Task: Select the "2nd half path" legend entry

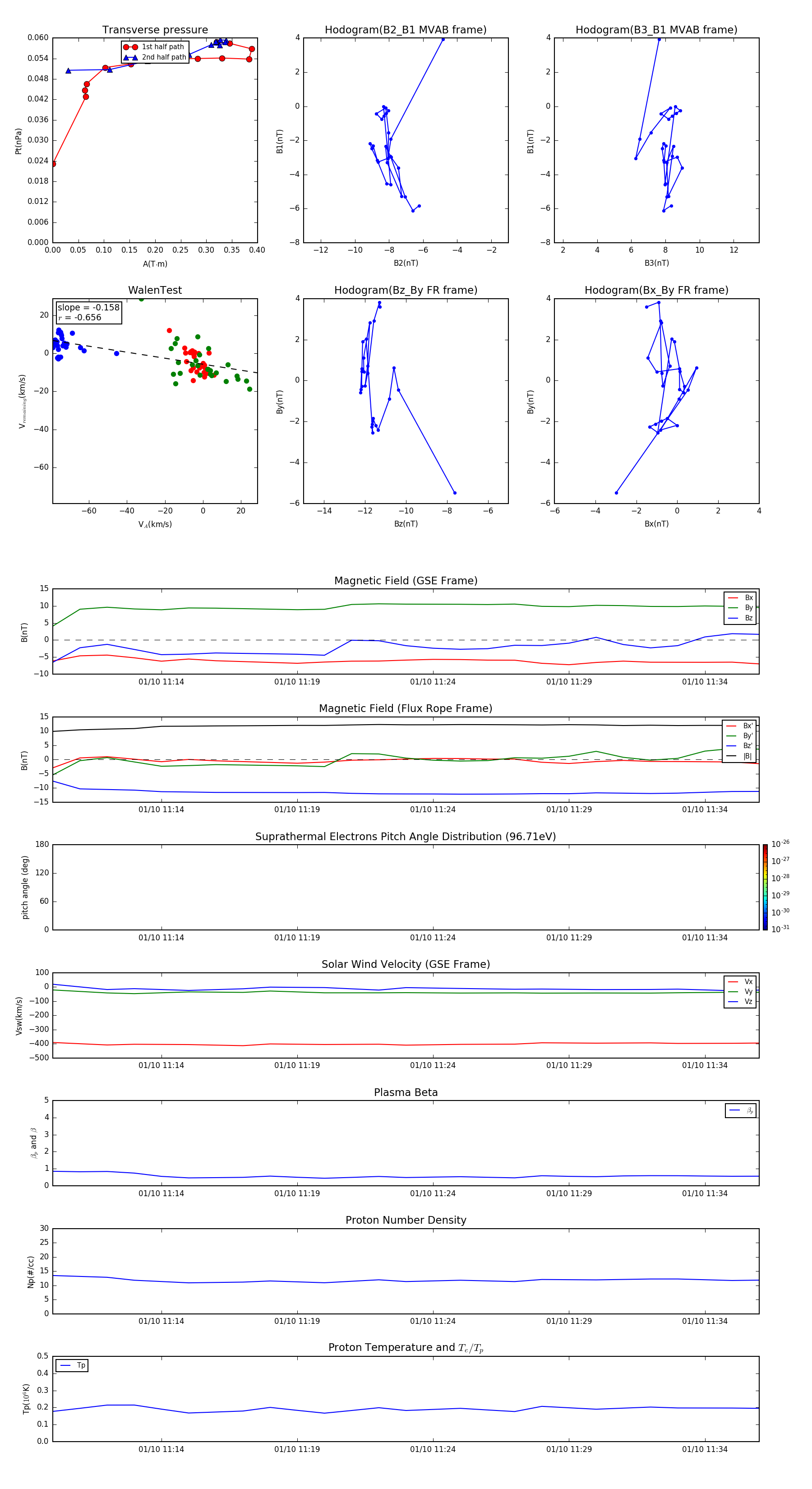Action: (154, 57)
